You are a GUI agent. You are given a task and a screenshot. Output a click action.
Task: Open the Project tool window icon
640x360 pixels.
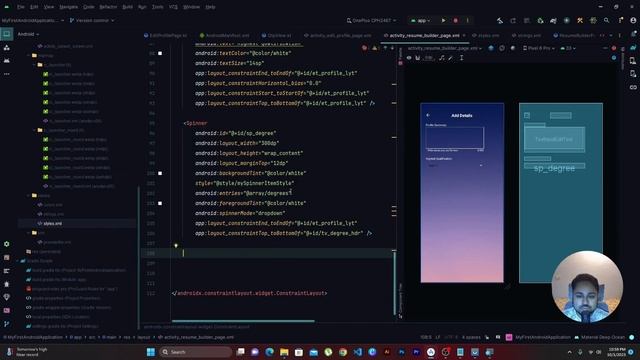(7, 34)
